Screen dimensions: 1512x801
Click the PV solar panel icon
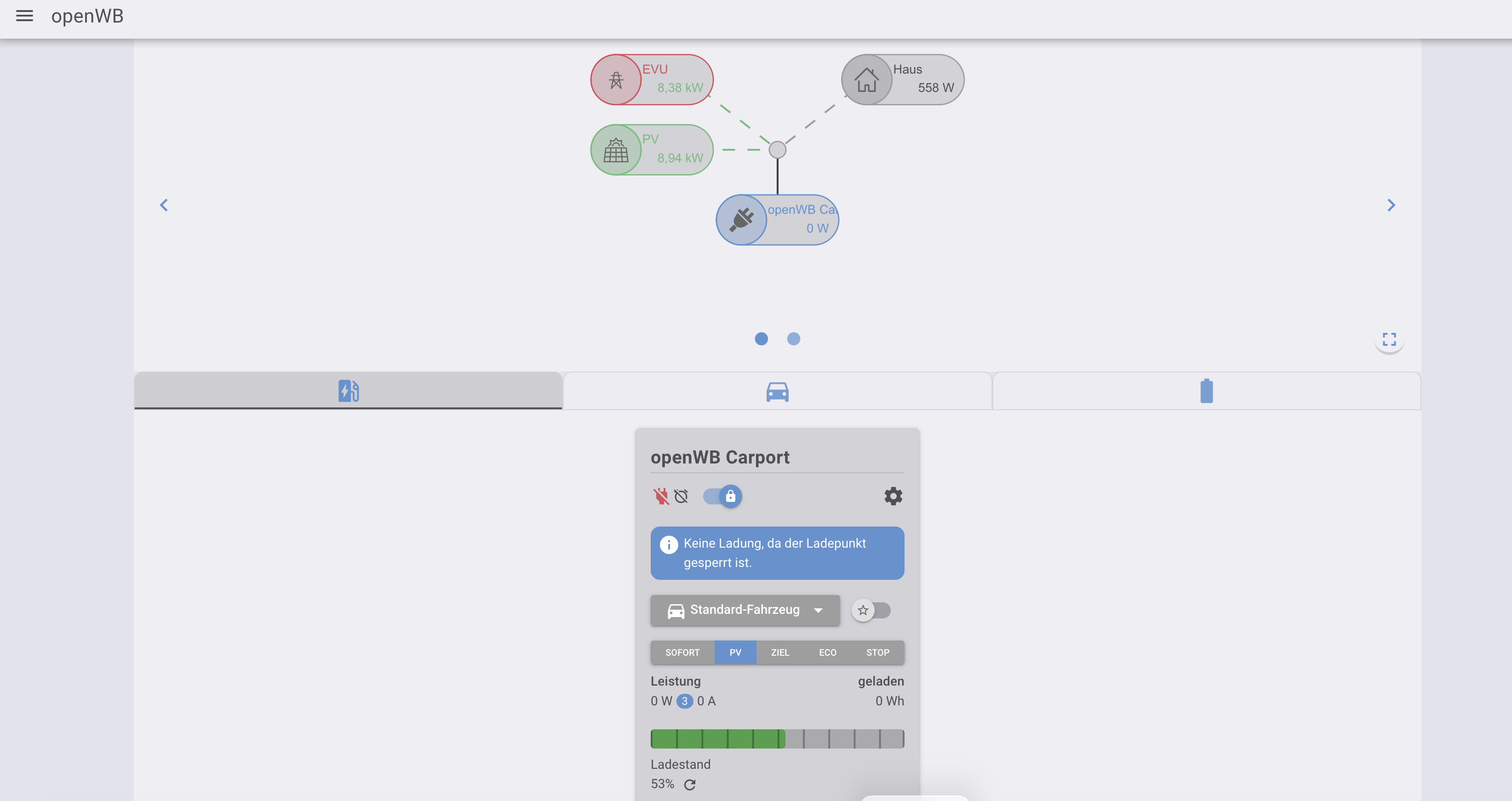coord(616,150)
